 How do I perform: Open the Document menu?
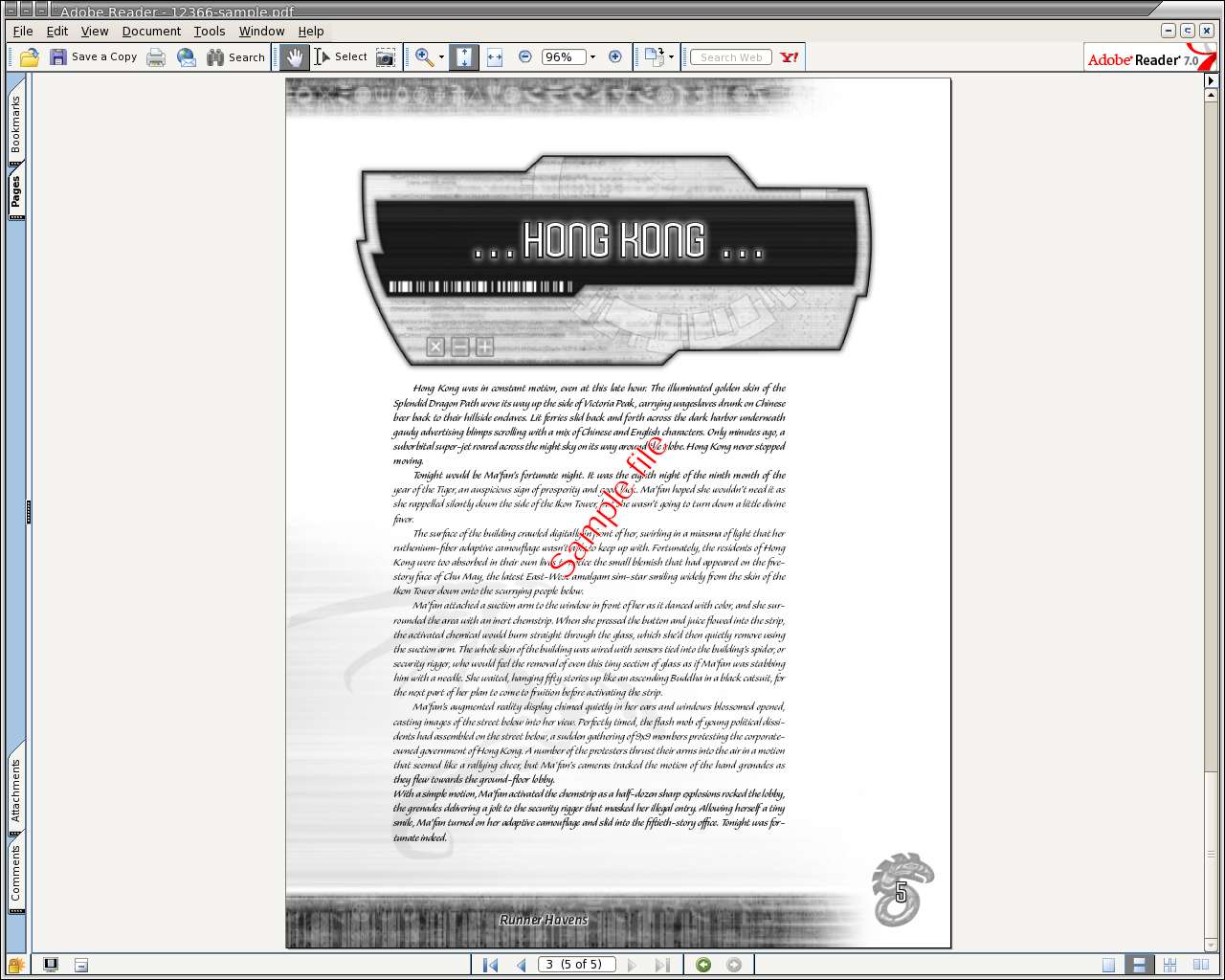tap(151, 31)
